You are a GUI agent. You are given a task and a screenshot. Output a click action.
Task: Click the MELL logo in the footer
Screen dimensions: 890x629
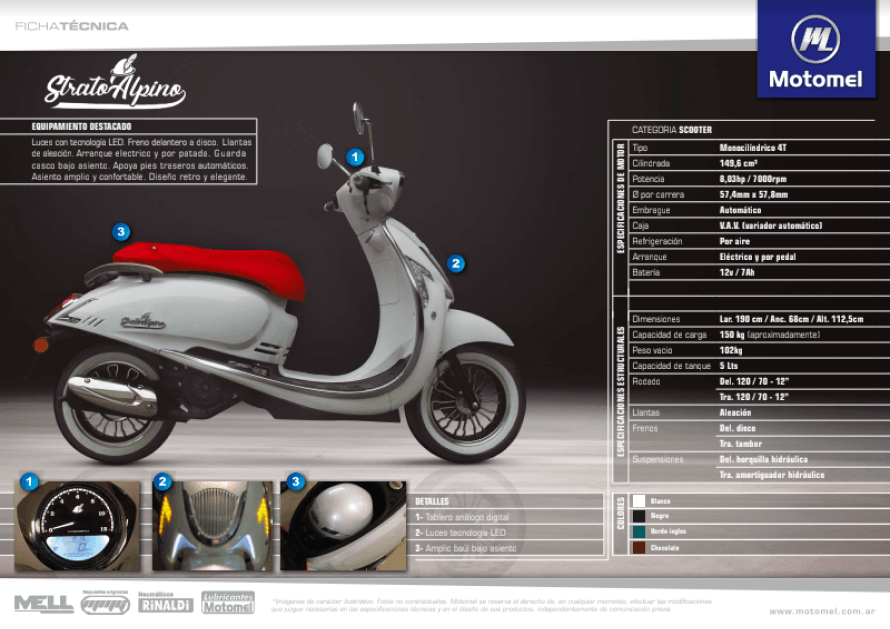[x=44, y=604]
